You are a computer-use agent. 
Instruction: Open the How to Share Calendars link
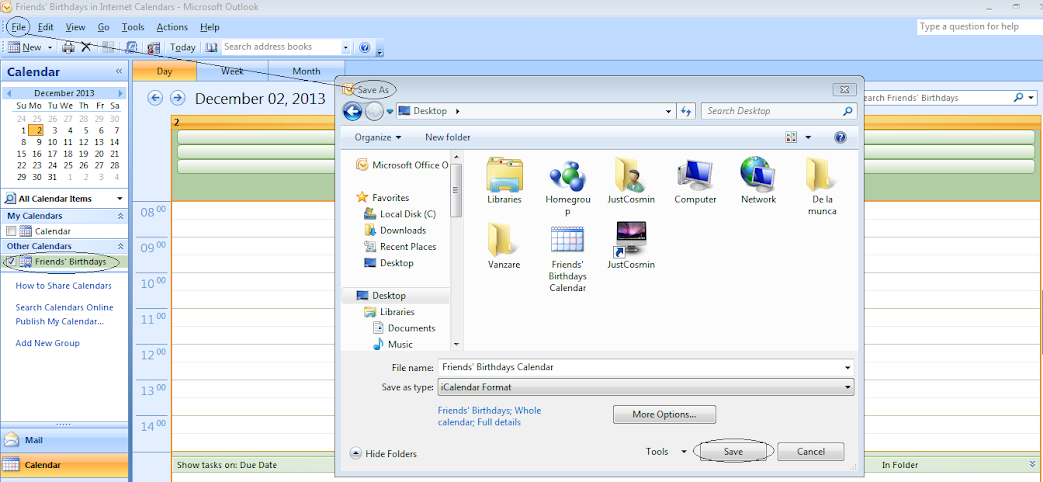pos(63,286)
